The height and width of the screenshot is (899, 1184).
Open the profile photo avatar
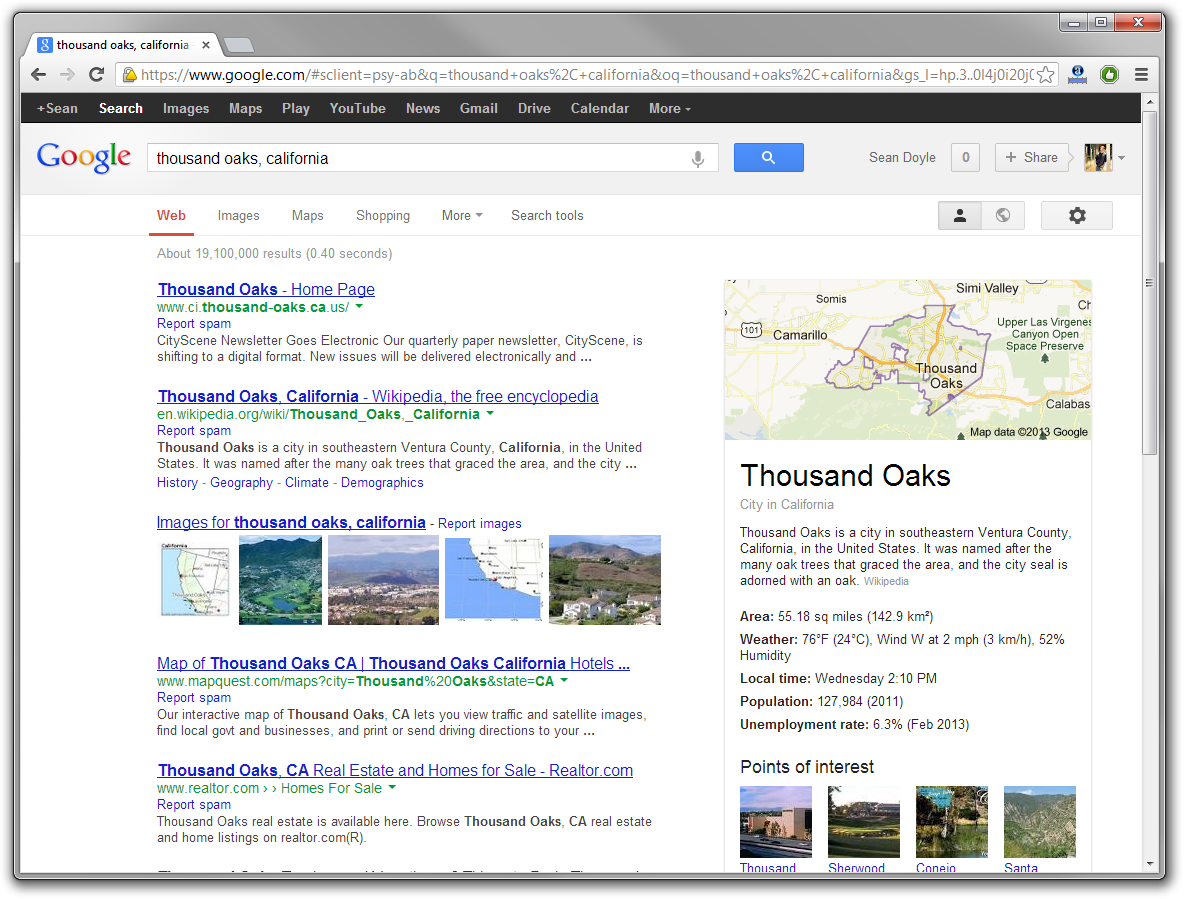click(x=1098, y=157)
